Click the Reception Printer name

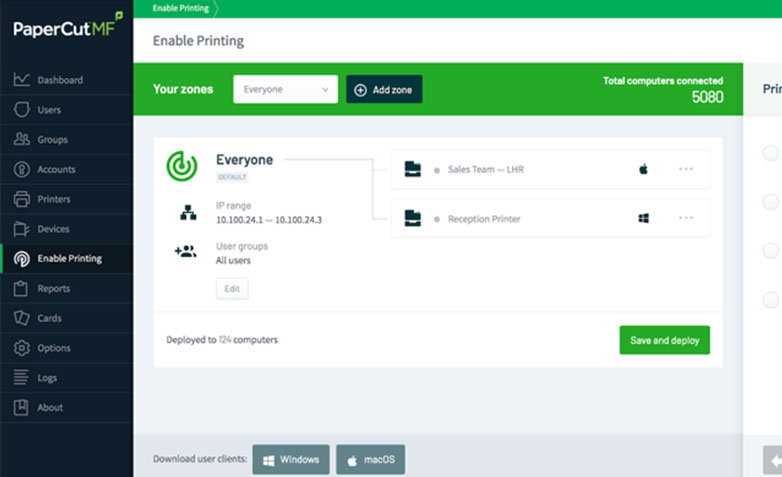click(484, 219)
